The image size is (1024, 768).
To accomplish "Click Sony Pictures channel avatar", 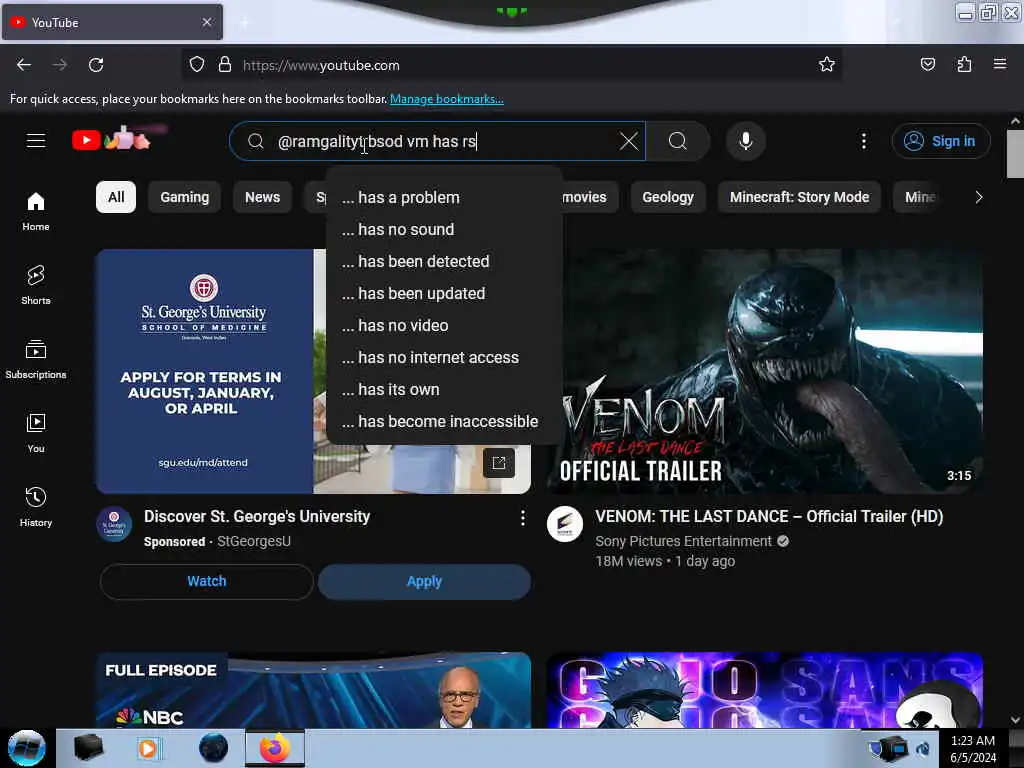I will coord(565,524).
